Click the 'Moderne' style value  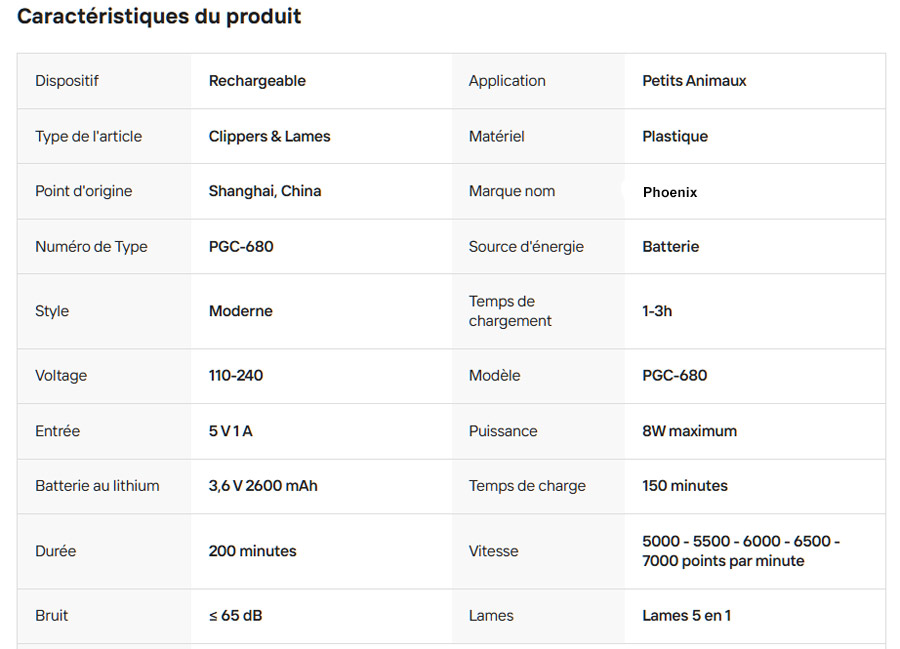[241, 311]
